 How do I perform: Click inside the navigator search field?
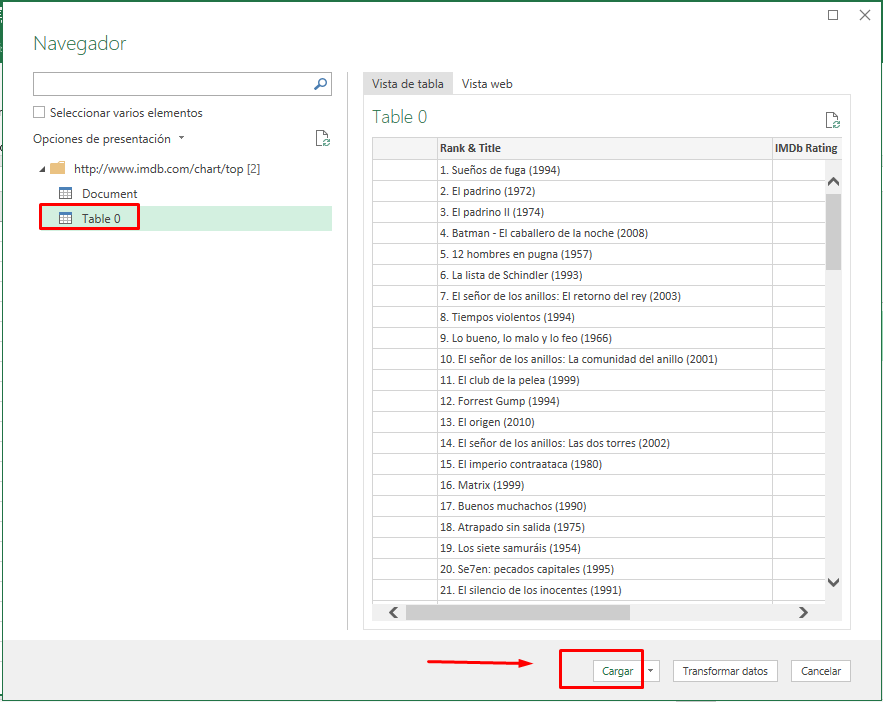pos(170,84)
